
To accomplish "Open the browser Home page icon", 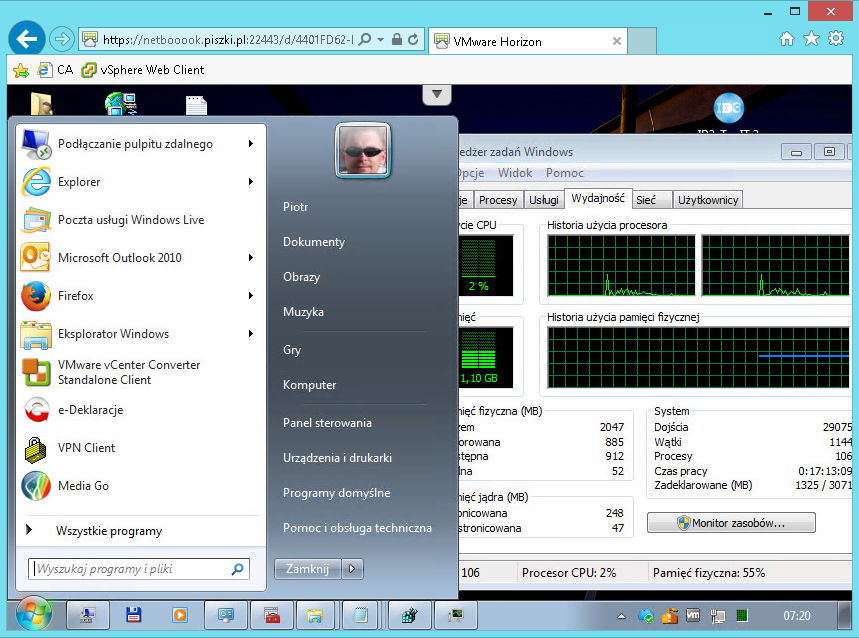I will click(787, 39).
